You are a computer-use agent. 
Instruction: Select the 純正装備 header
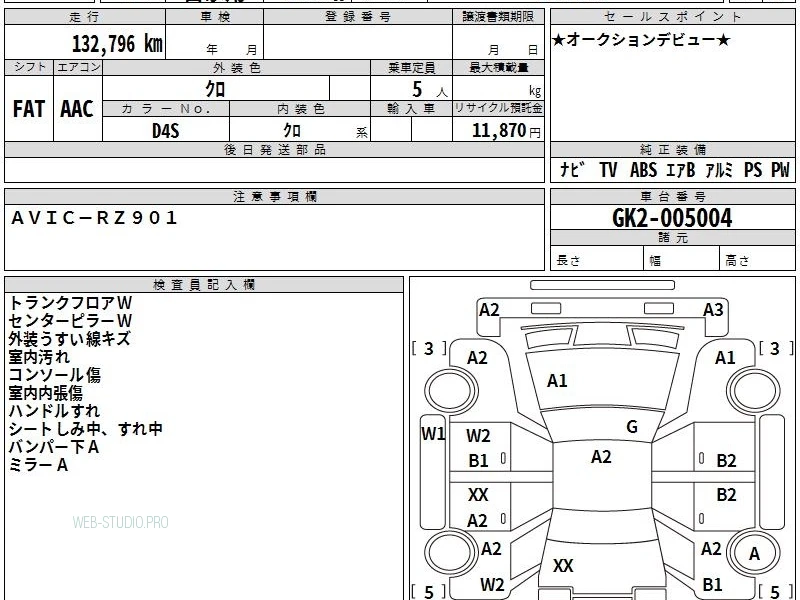673,149
